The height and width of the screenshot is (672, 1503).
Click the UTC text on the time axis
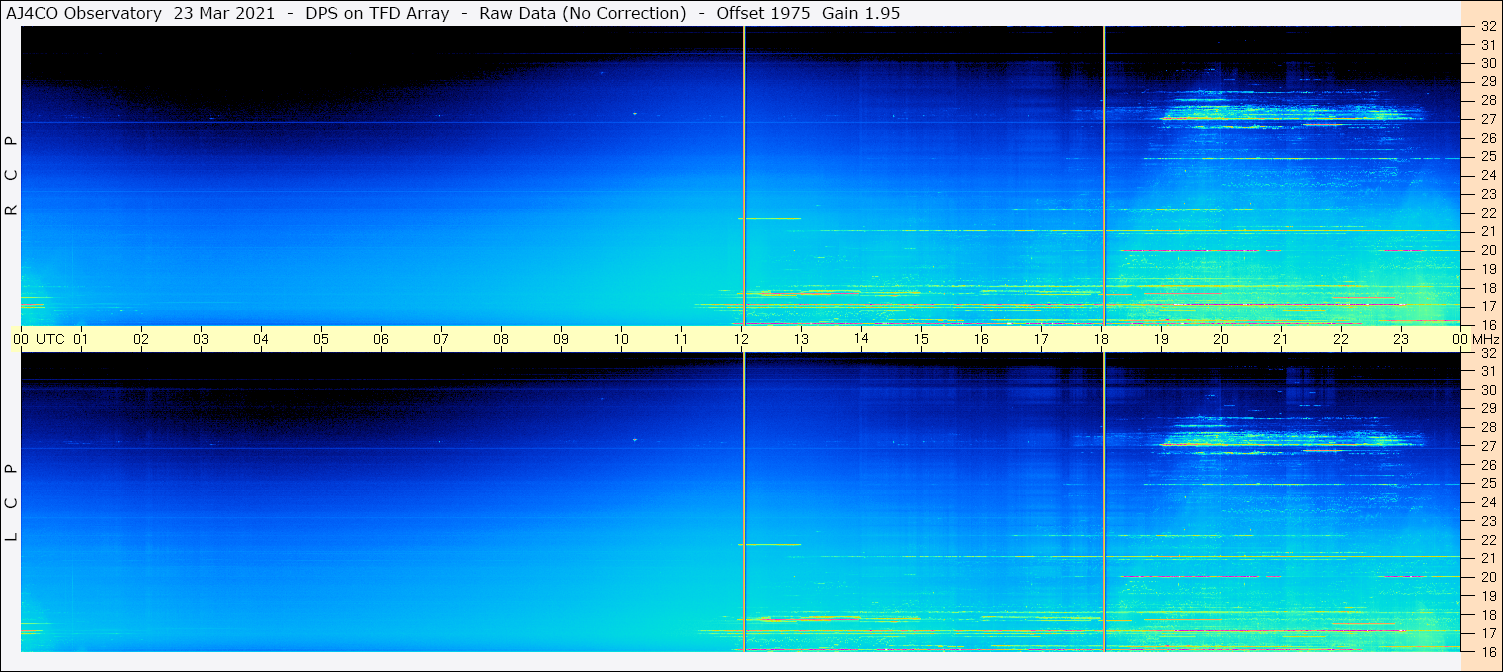50,339
